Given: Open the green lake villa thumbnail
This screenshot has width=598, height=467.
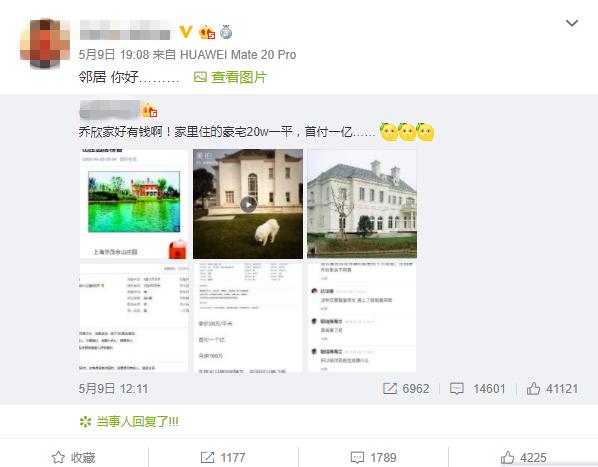Looking at the screenshot, I should pyautogui.click(x=134, y=204).
